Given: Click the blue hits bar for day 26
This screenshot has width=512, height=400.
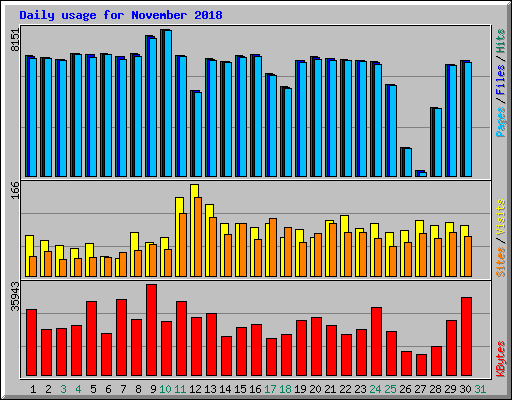Looking at the screenshot, I should click(x=406, y=162).
